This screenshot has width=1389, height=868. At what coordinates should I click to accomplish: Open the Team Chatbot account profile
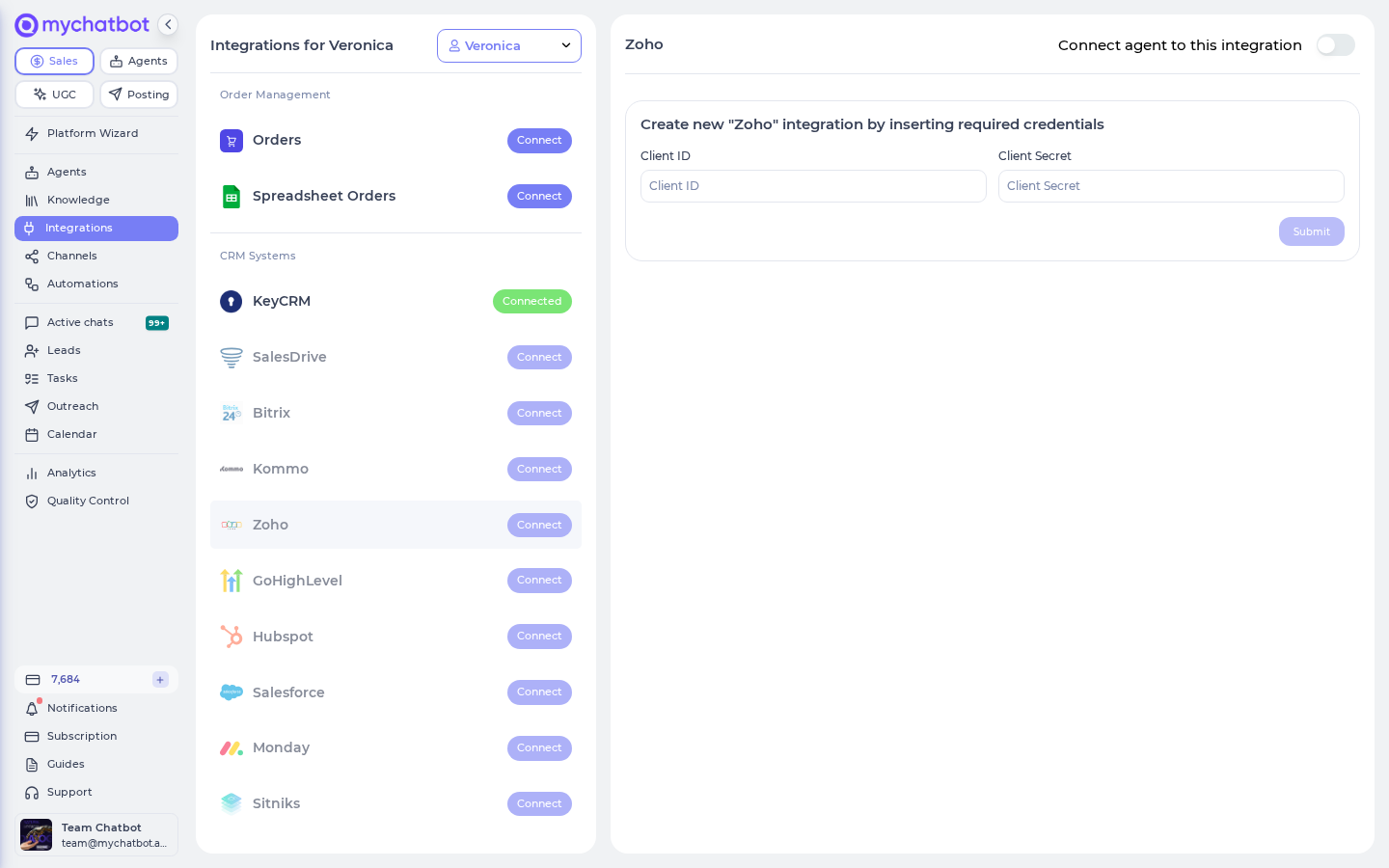pyautogui.click(x=96, y=835)
